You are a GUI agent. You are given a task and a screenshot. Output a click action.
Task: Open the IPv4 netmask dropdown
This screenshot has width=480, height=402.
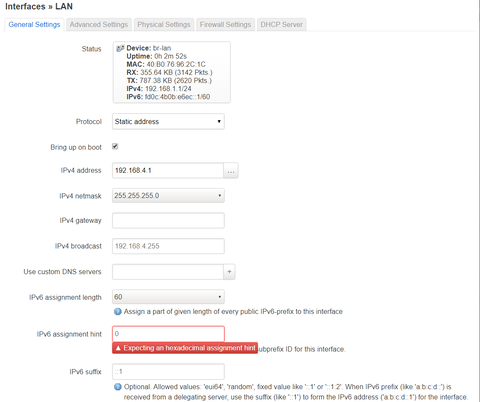pos(168,196)
